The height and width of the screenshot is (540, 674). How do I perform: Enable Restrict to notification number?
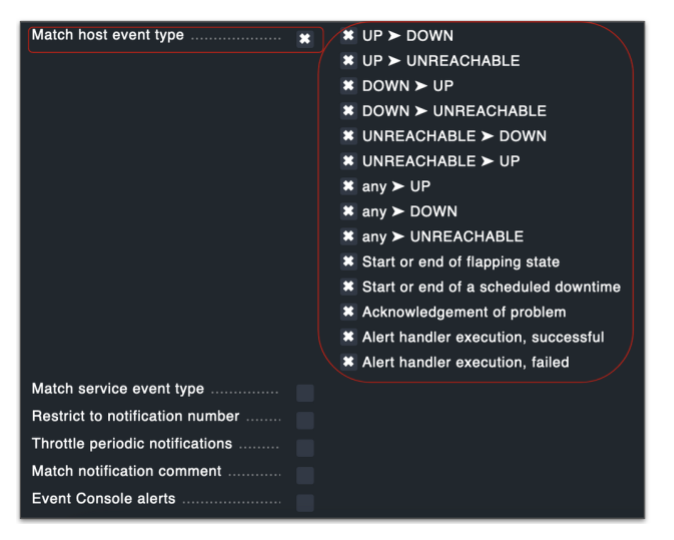tap(305, 420)
